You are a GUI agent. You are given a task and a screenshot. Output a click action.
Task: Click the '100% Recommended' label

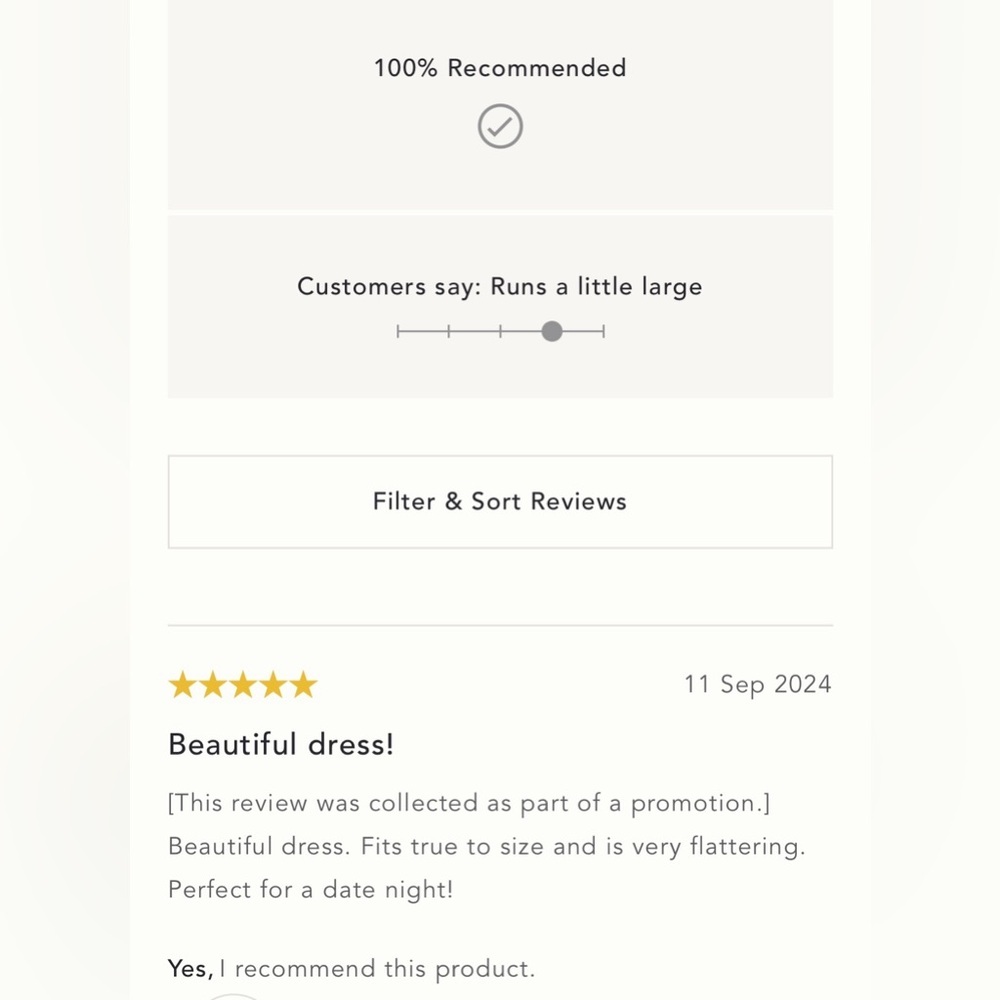click(500, 68)
